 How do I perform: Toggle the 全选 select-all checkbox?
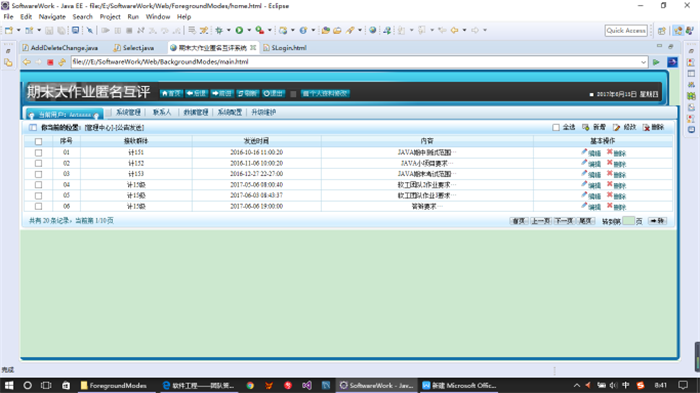click(556, 127)
